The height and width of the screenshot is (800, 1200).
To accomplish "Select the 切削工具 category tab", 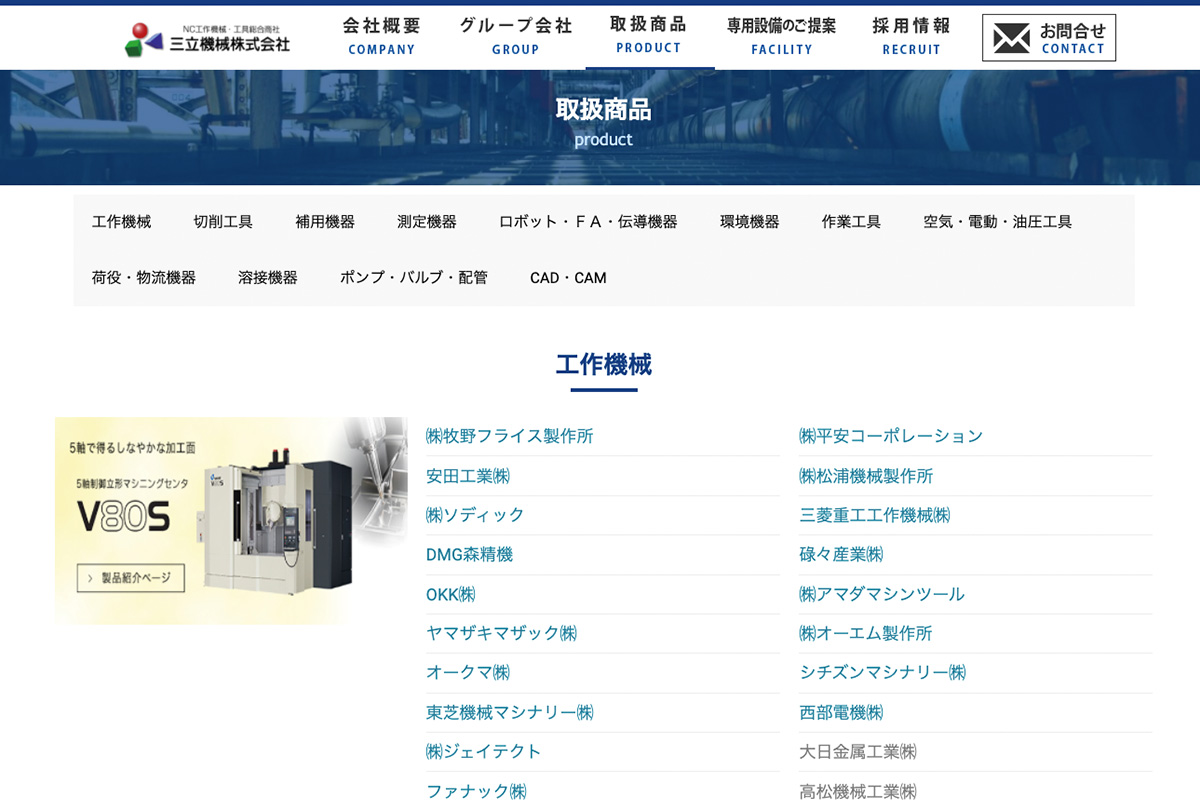I will 223,222.
